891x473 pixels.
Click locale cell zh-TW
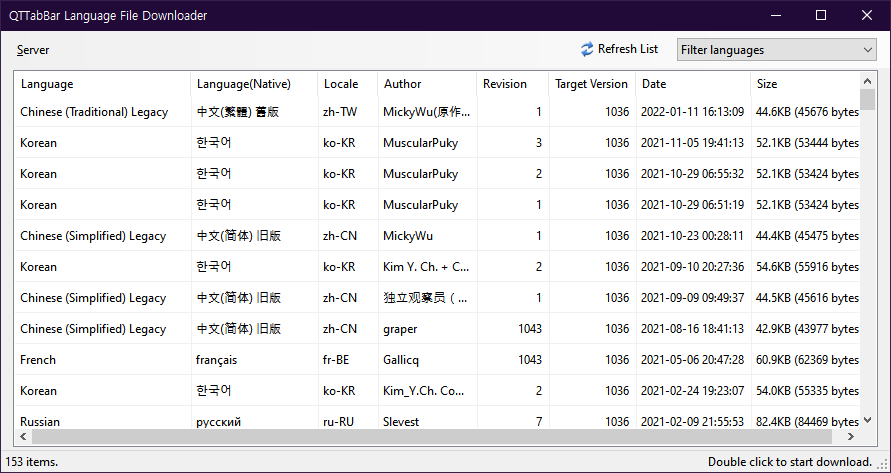(x=340, y=112)
